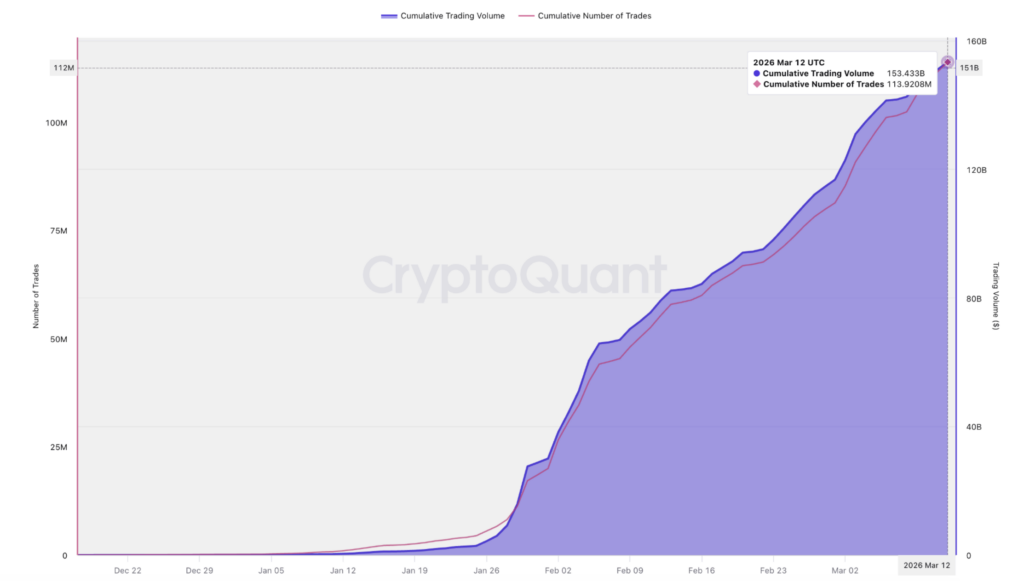Click the purple dot icon in the tooltip
Screen dimensions: 1024x581
coord(756,74)
